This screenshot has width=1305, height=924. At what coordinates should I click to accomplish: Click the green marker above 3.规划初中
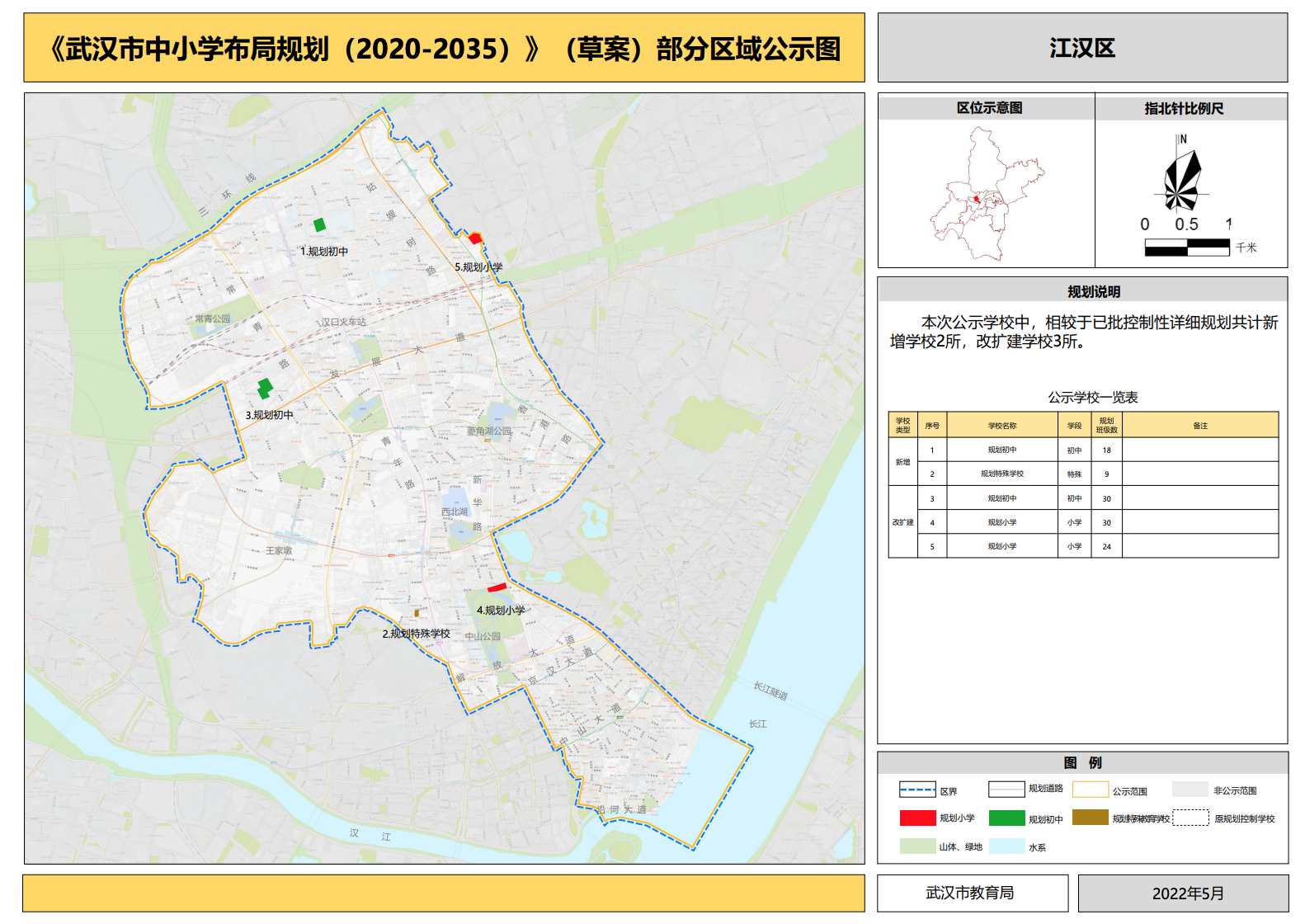tap(265, 388)
